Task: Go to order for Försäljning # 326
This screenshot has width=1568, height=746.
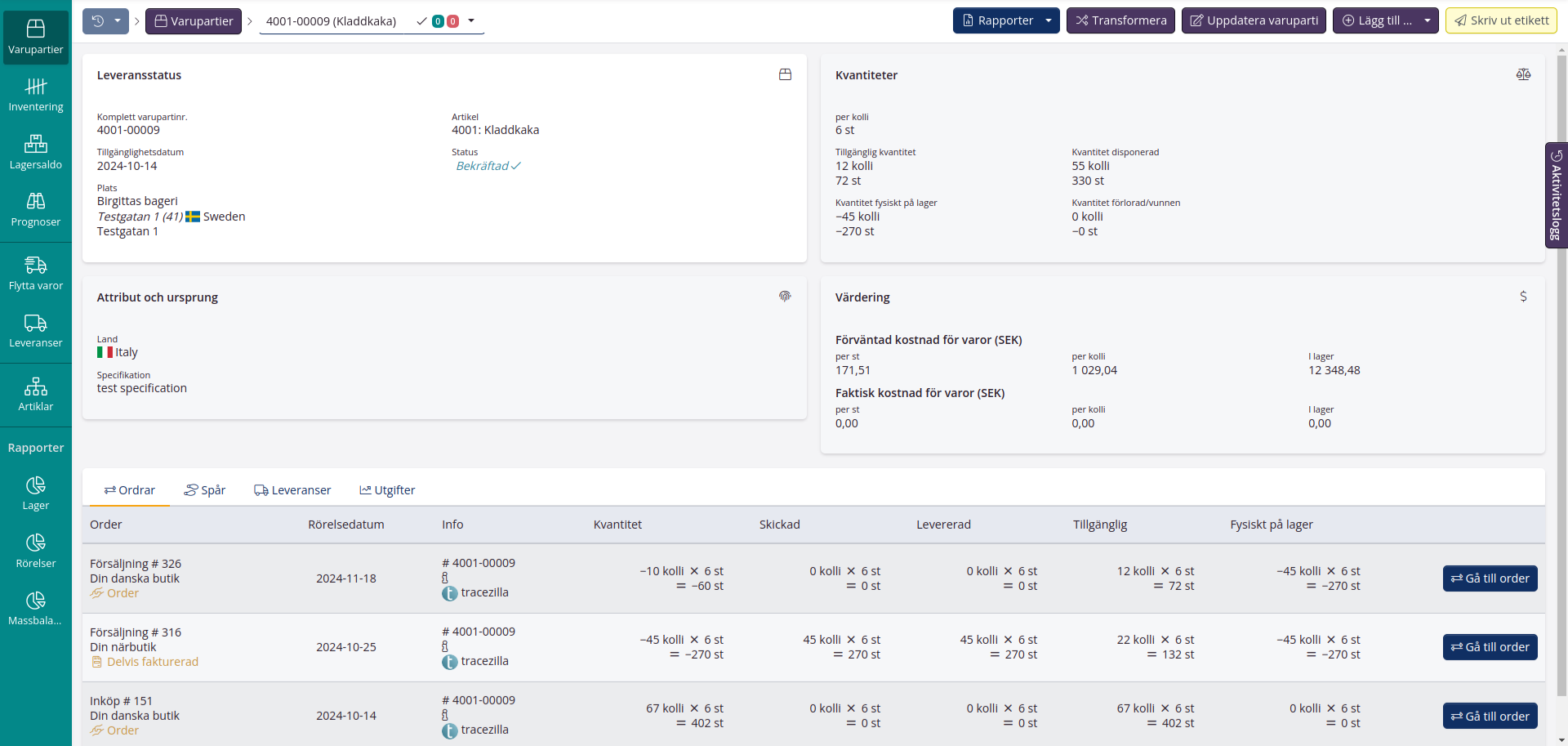Action: [x=1490, y=578]
